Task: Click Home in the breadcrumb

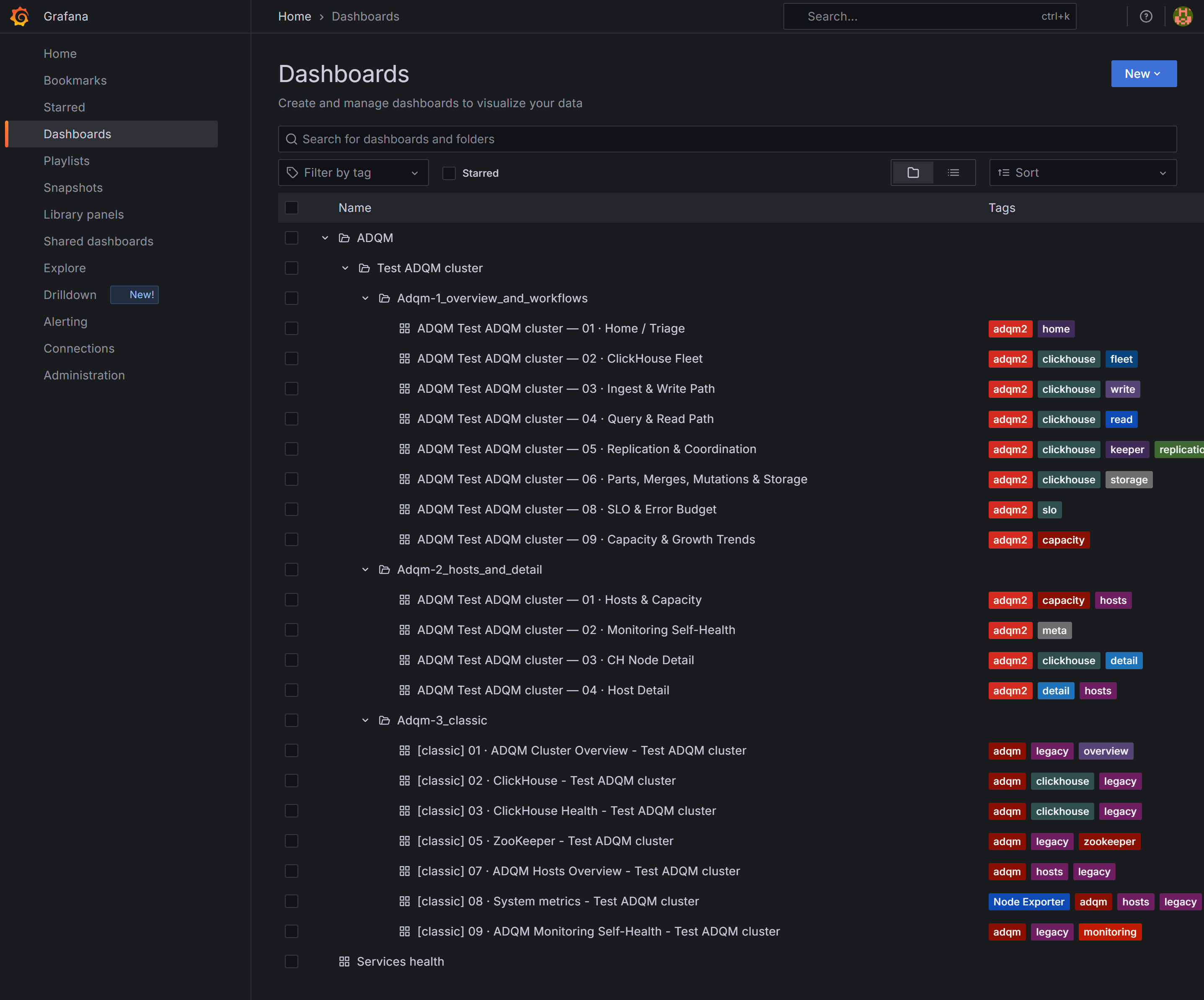Action: point(295,17)
